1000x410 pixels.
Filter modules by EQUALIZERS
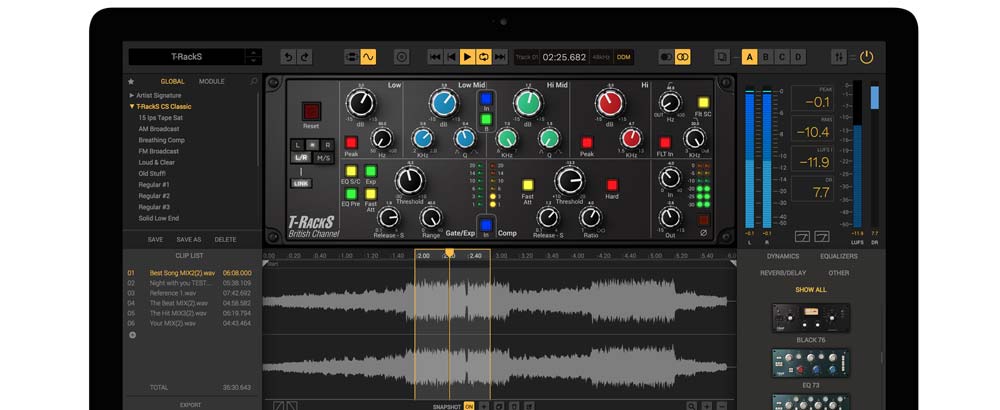(839, 256)
